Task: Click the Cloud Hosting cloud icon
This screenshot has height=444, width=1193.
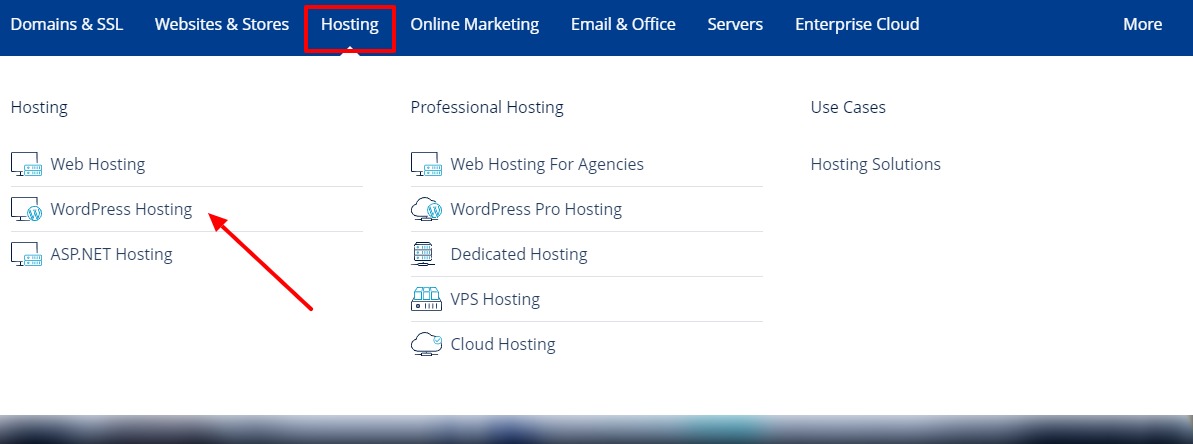Action: pos(426,344)
